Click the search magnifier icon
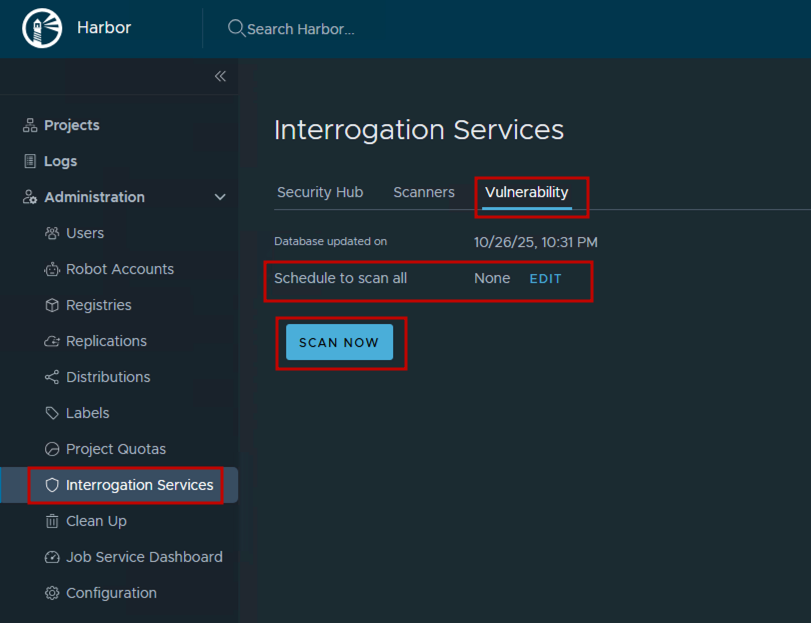811x623 pixels. click(x=236, y=28)
